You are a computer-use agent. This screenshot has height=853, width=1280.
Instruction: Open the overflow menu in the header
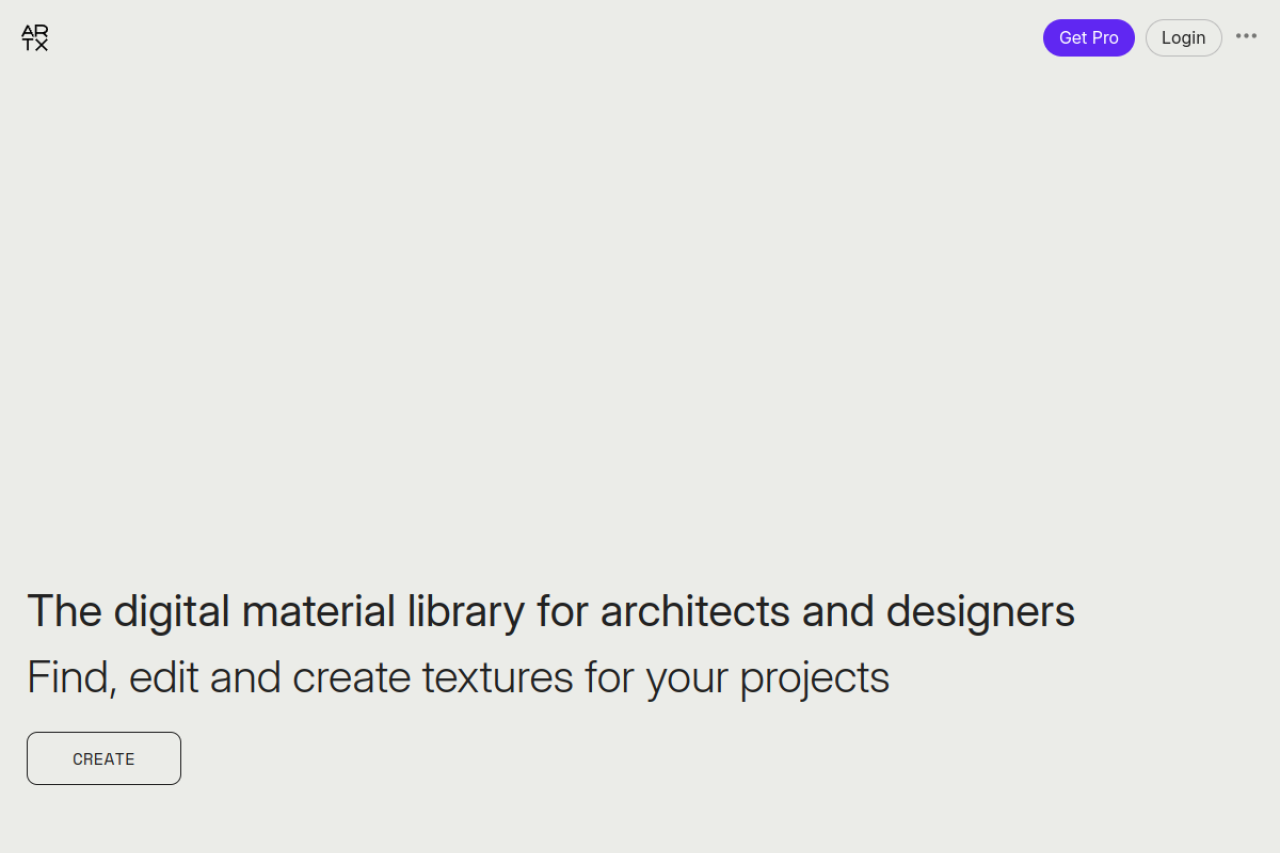[x=1246, y=37]
